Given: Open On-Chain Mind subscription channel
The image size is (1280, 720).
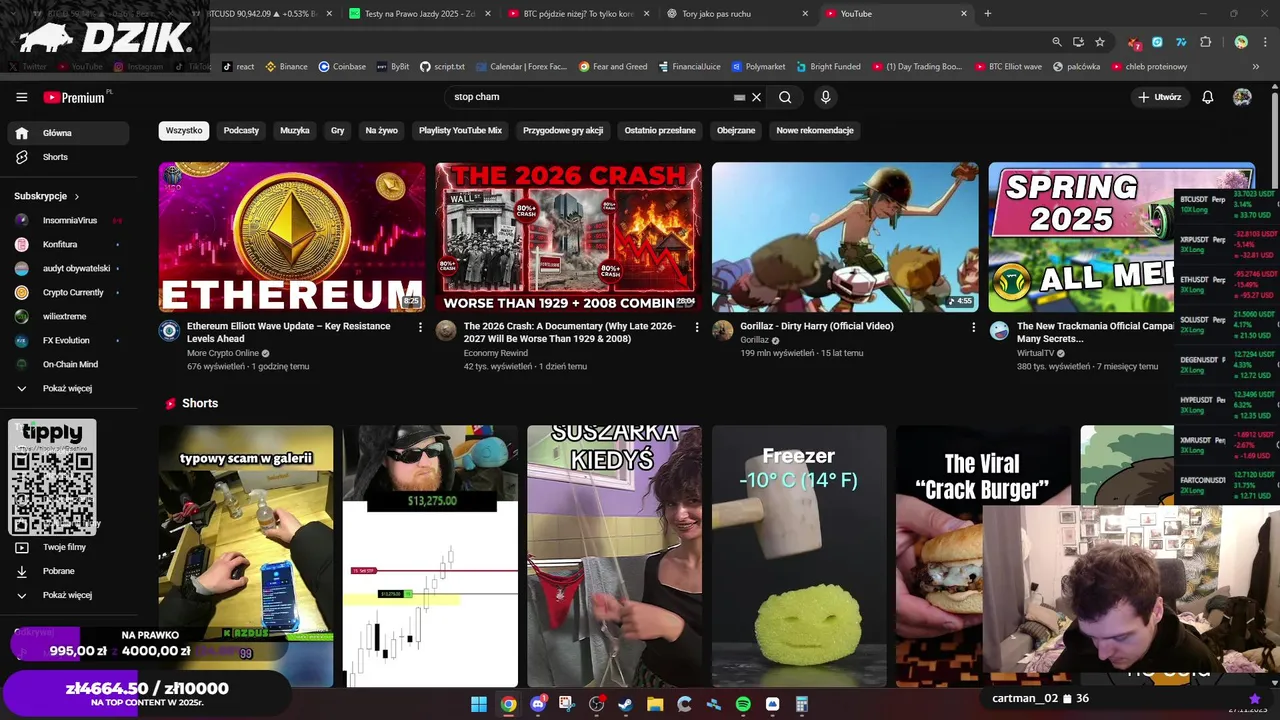Looking at the screenshot, I should click(x=68, y=364).
